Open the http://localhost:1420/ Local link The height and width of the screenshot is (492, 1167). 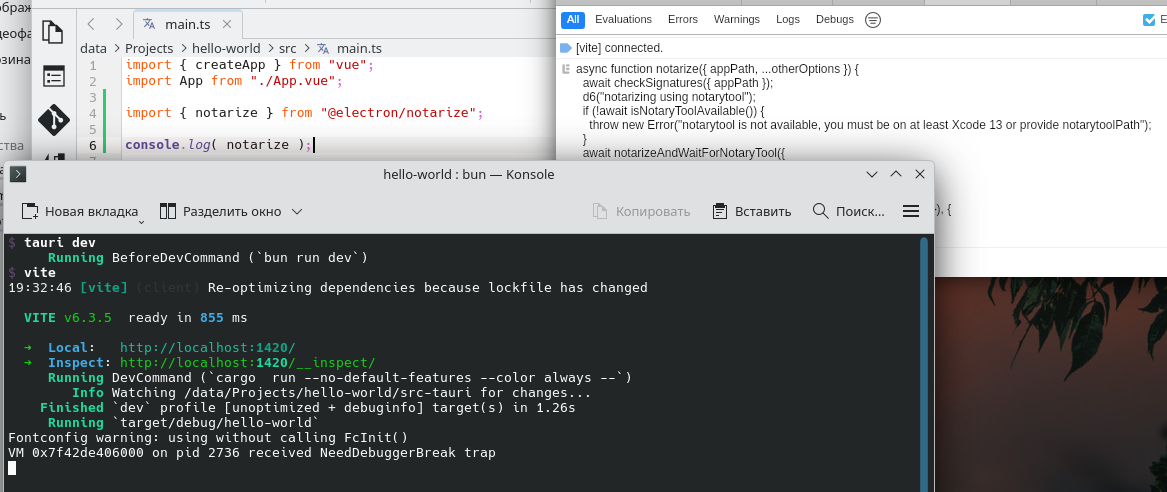point(208,348)
